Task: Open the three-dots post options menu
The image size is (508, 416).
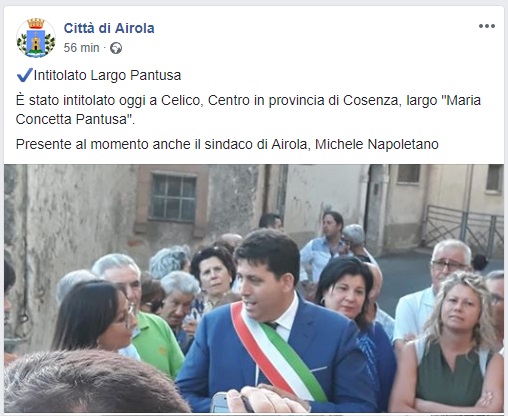Action: click(x=487, y=26)
